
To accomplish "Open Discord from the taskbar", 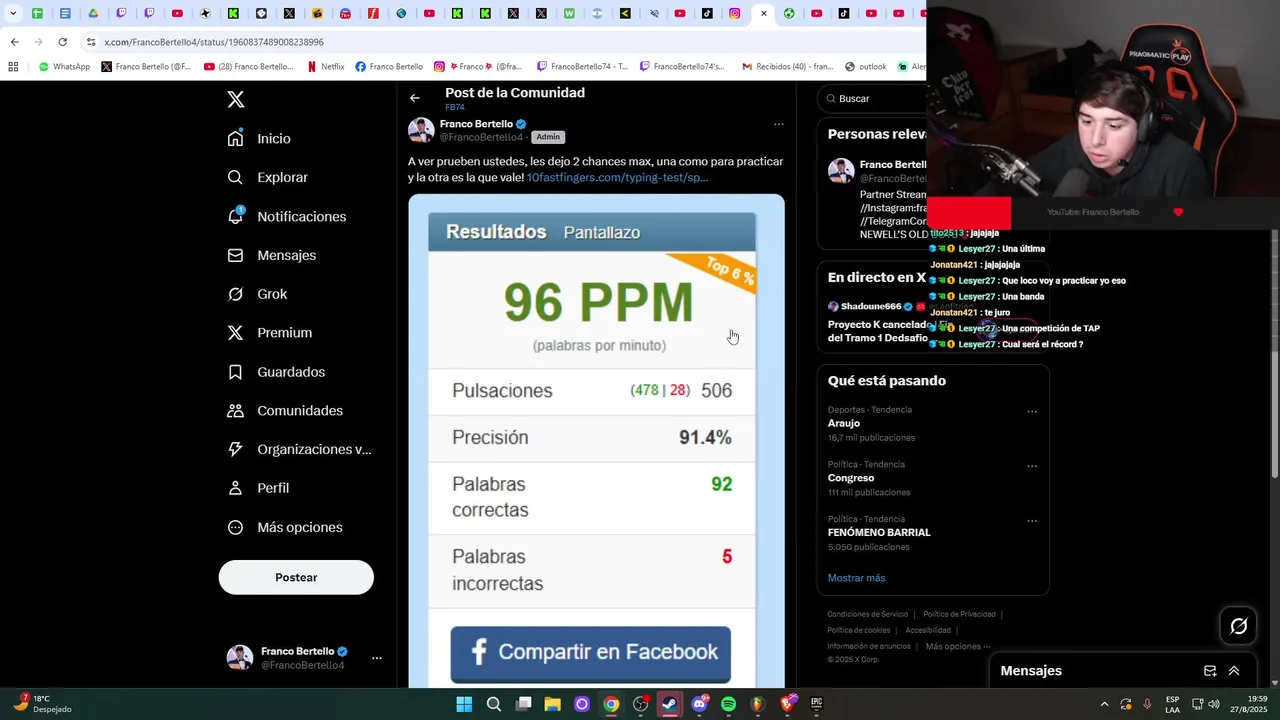I will click(699, 704).
